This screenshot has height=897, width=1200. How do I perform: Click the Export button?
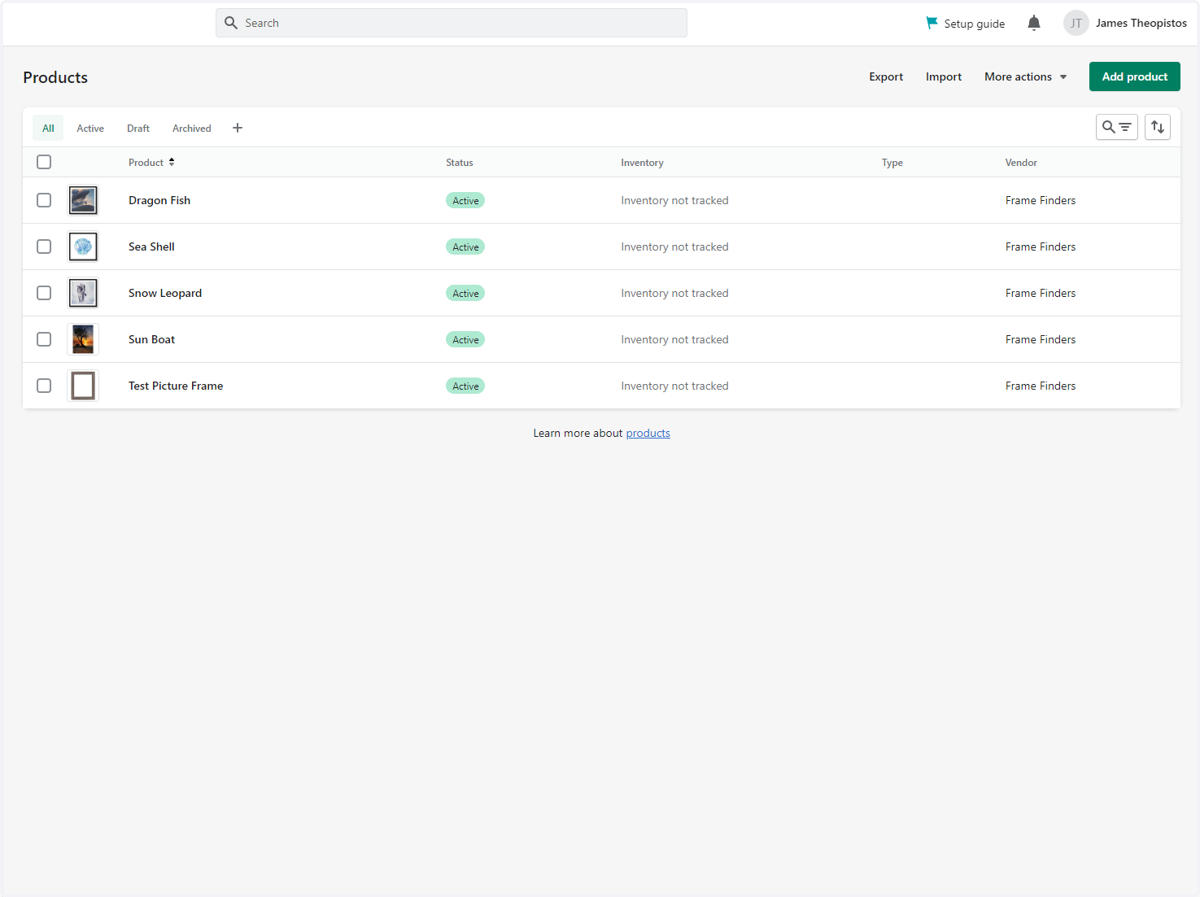coord(886,77)
